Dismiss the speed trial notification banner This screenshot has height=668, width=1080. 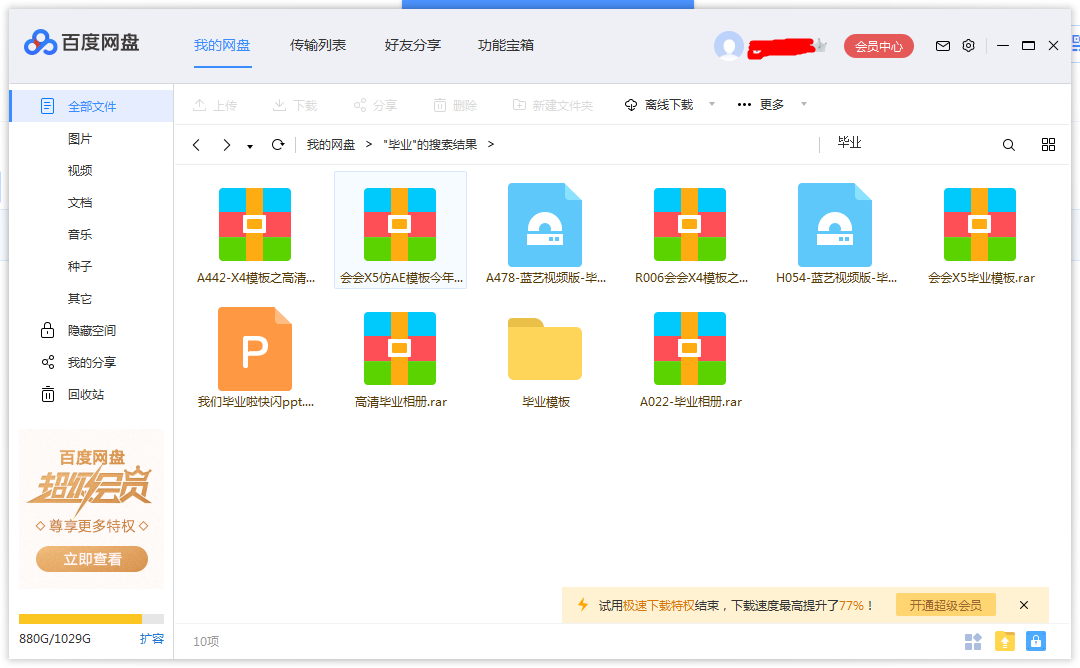(1024, 605)
